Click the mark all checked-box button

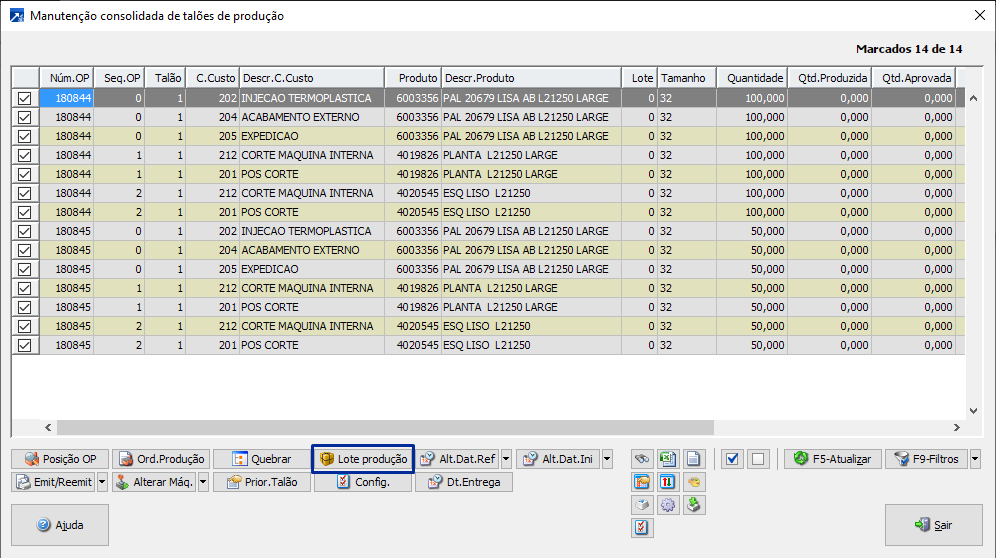pos(733,459)
